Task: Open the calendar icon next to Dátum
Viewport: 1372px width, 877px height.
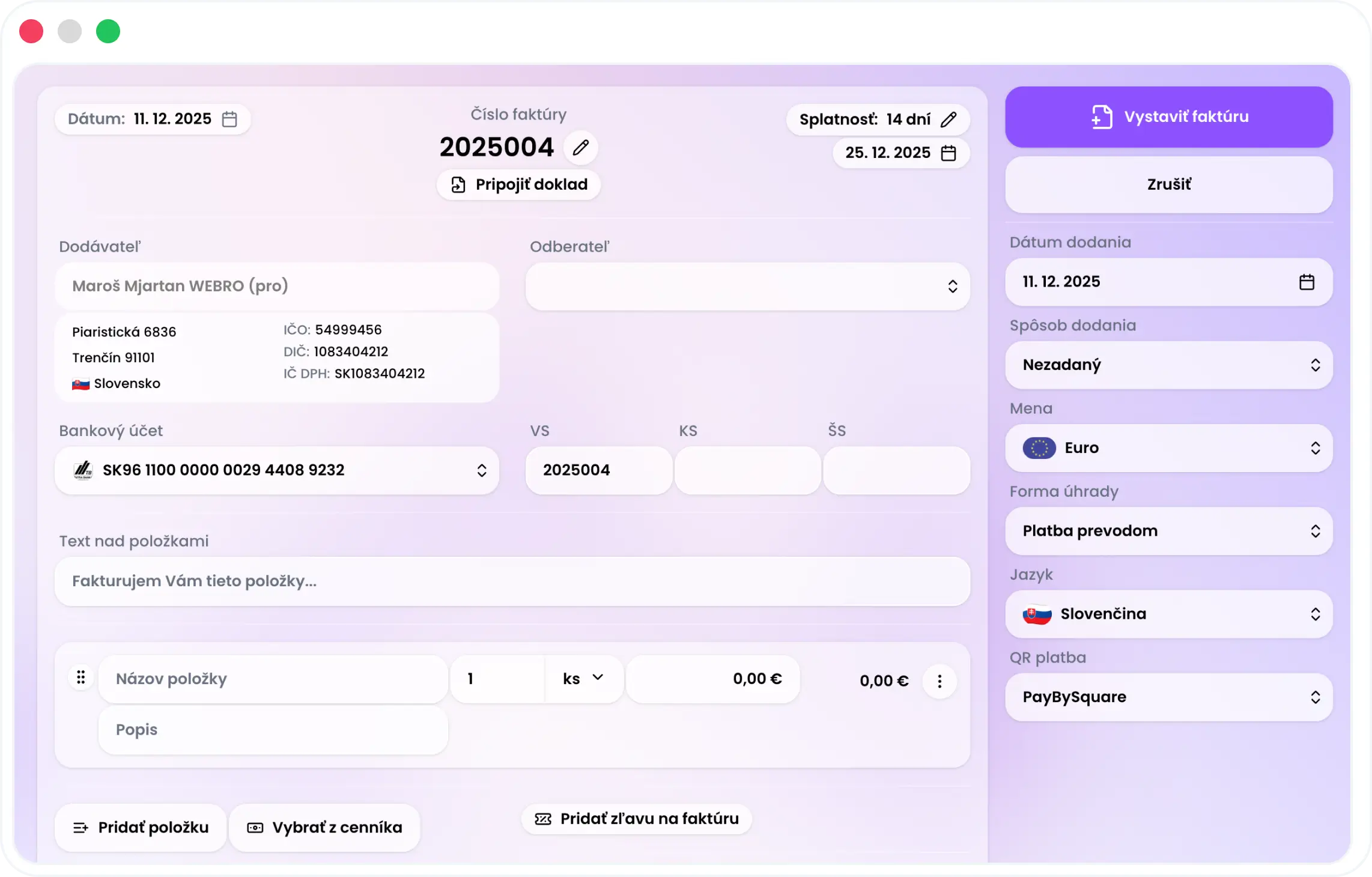Action: pos(230,118)
